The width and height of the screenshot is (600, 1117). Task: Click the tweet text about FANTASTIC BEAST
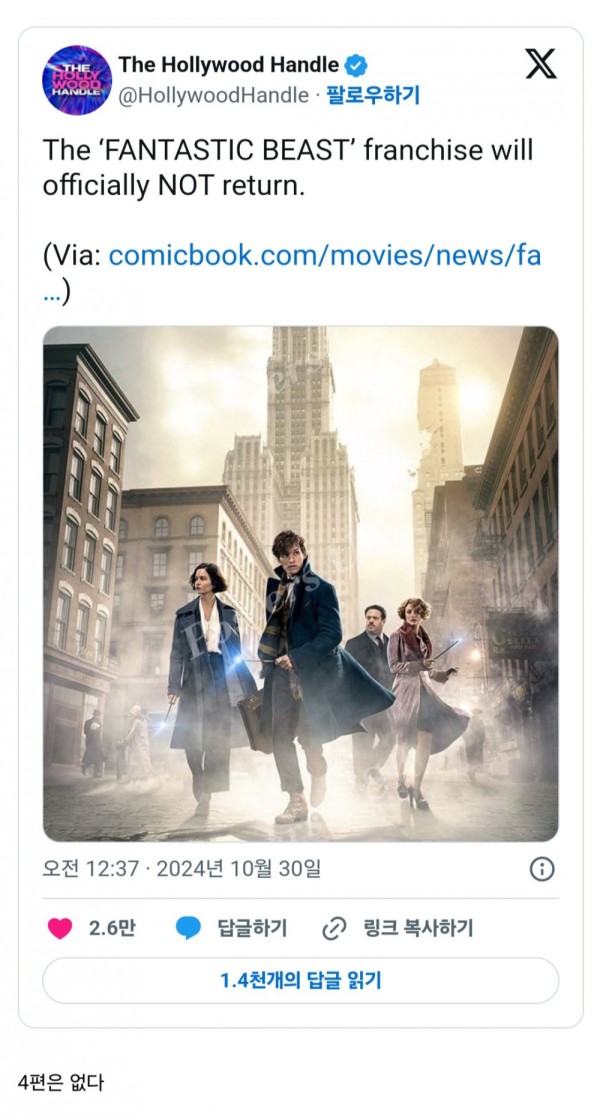pos(287,168)
